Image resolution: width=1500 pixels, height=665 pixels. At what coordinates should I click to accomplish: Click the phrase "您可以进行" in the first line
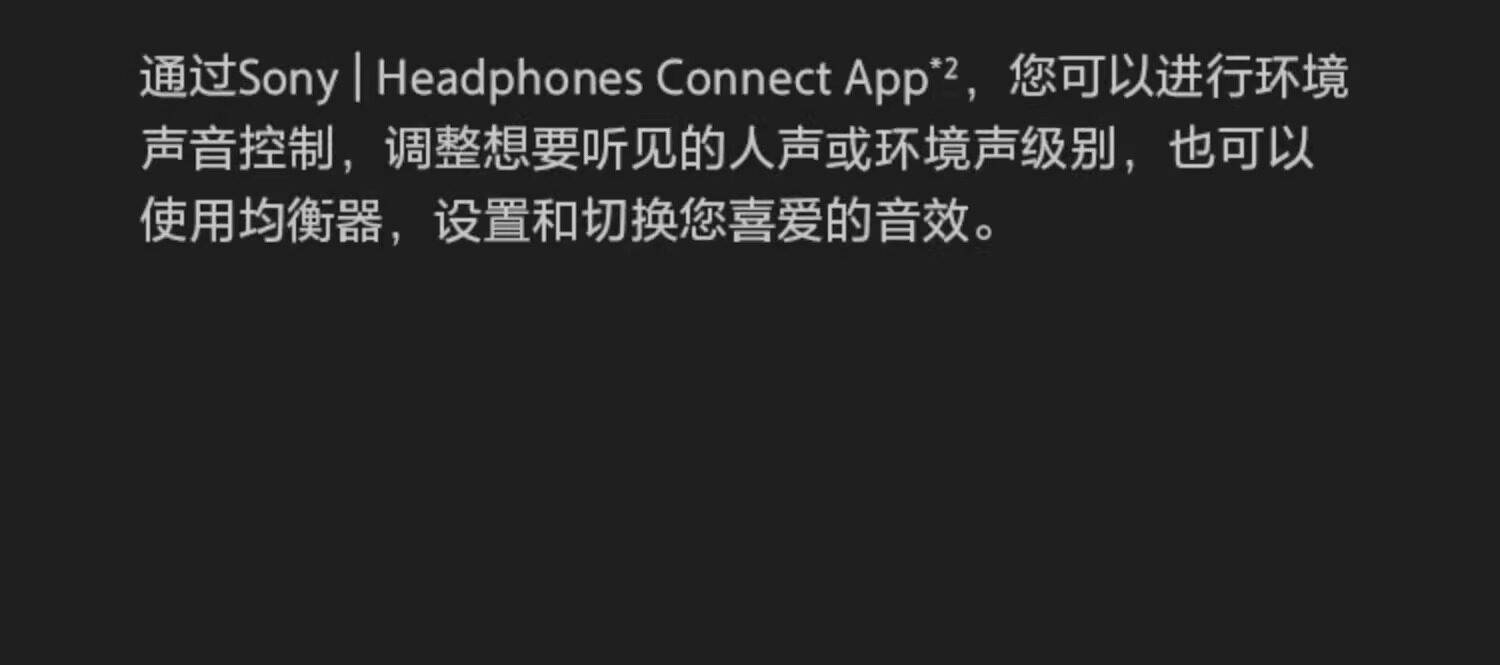tap(1130, 78)
